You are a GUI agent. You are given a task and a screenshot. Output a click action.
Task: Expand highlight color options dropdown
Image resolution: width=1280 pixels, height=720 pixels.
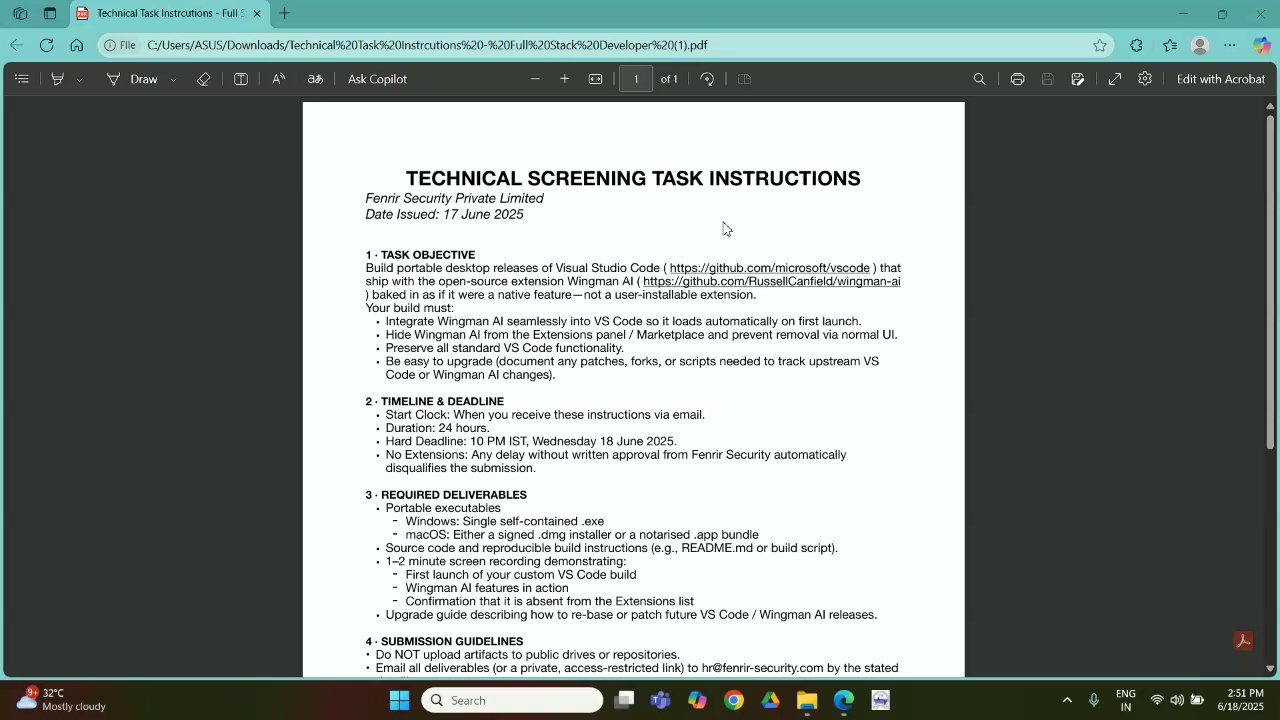tap(79, 79)
